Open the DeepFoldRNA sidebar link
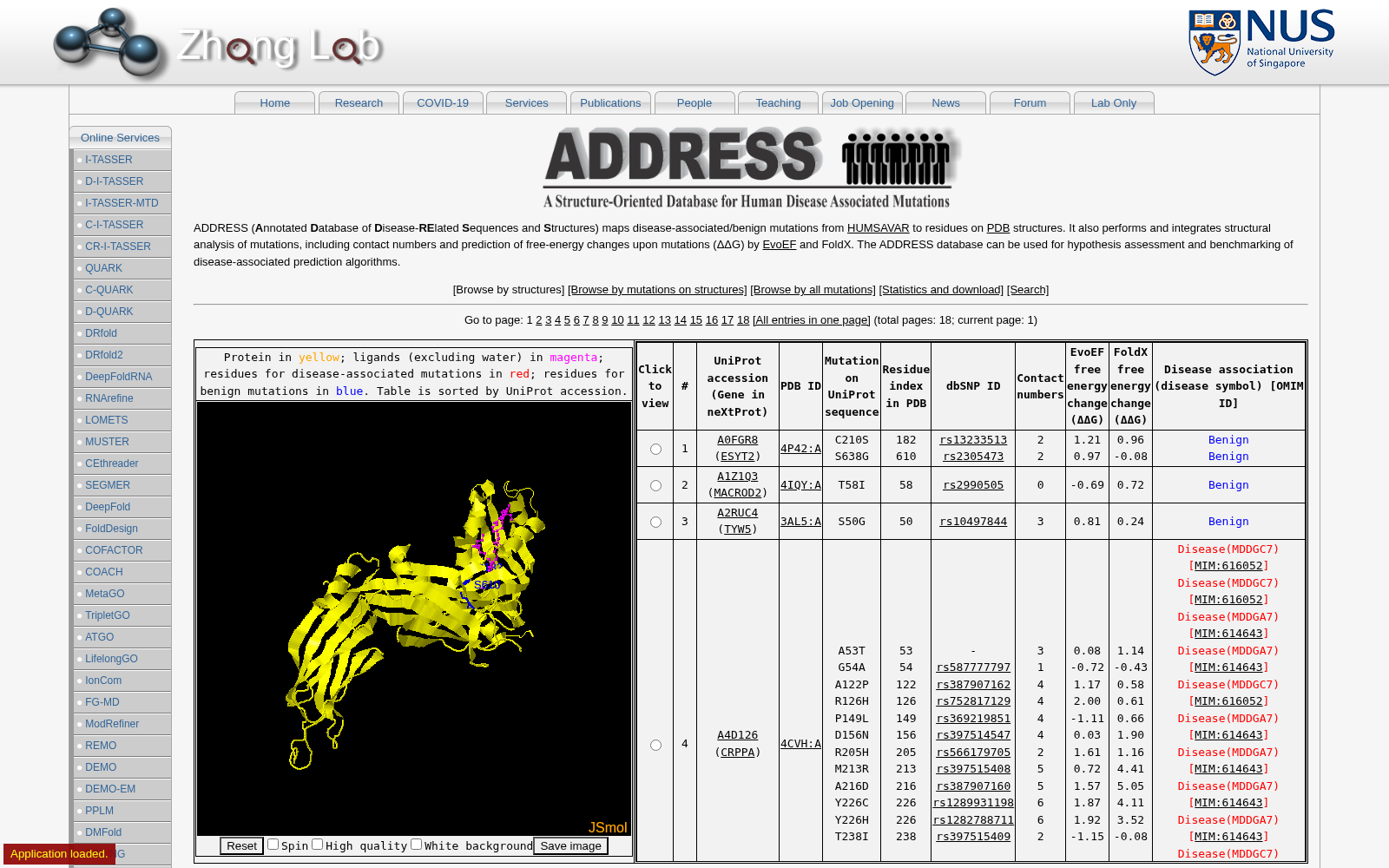 (118, 377)
